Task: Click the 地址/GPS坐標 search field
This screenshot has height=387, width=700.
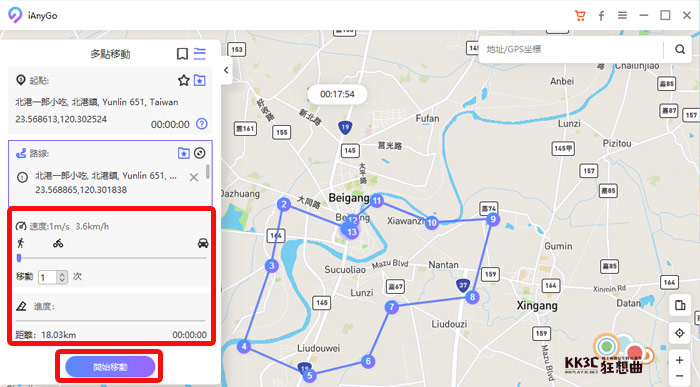Action: coord(571,49)
